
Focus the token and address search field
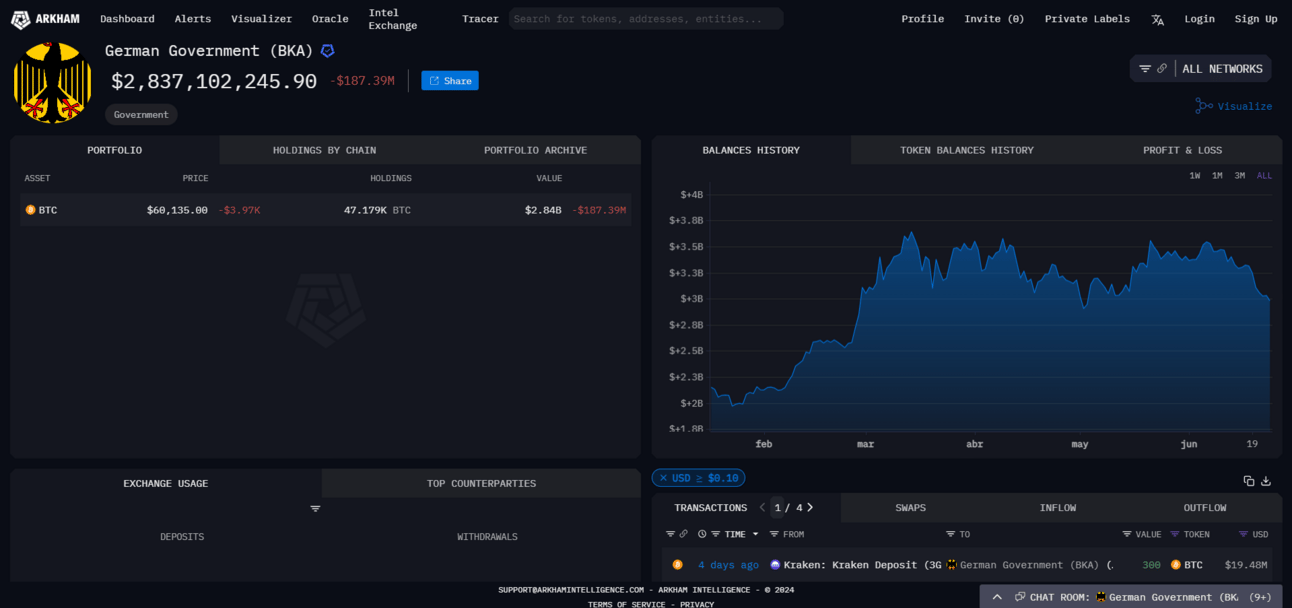[646, 19]
